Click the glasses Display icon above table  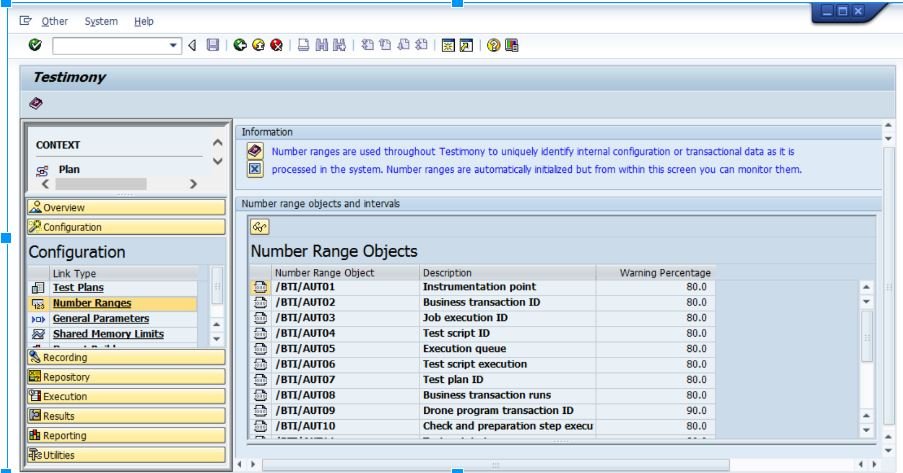260,227
